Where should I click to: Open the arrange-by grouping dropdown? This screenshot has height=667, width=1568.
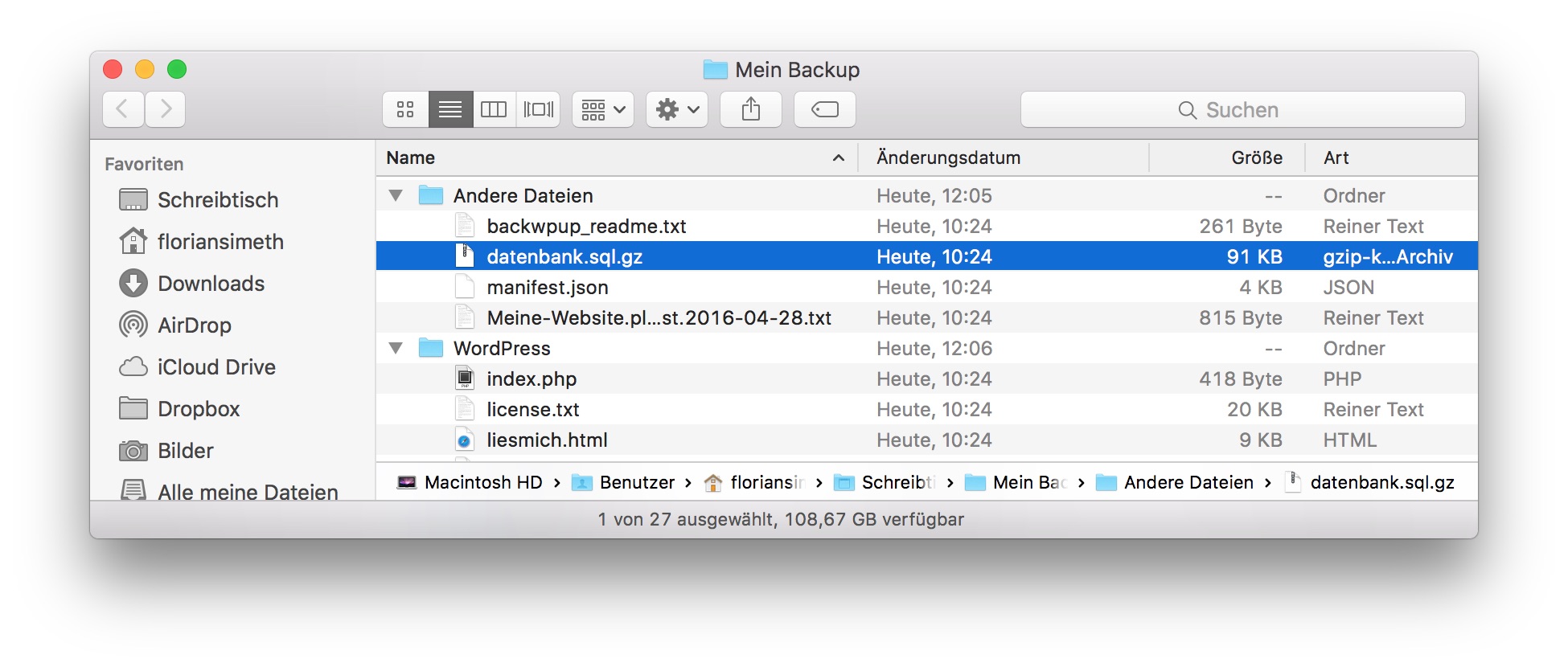[x=603, y=109]
